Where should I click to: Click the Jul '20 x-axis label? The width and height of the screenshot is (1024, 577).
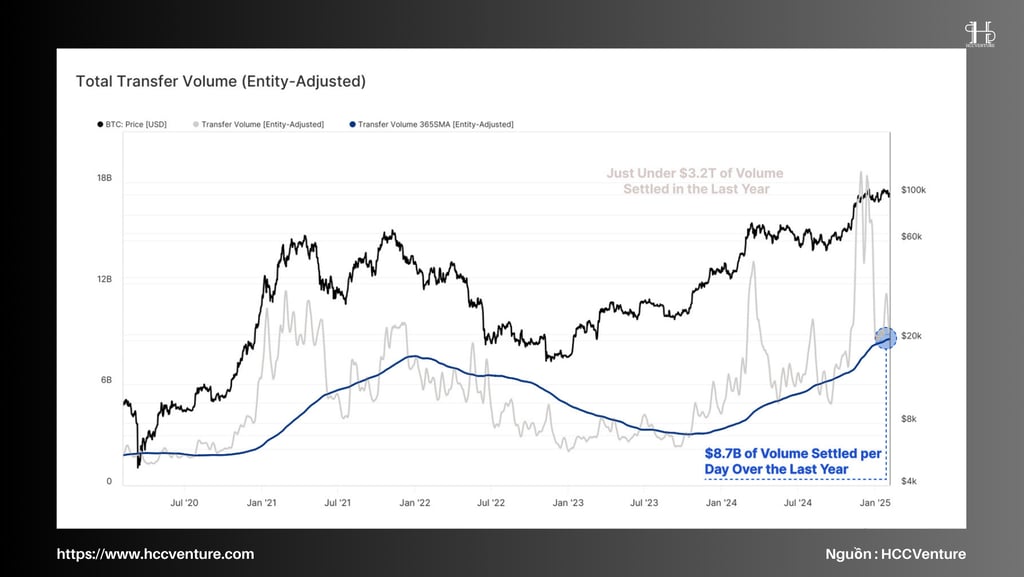(x=184, y=503)
